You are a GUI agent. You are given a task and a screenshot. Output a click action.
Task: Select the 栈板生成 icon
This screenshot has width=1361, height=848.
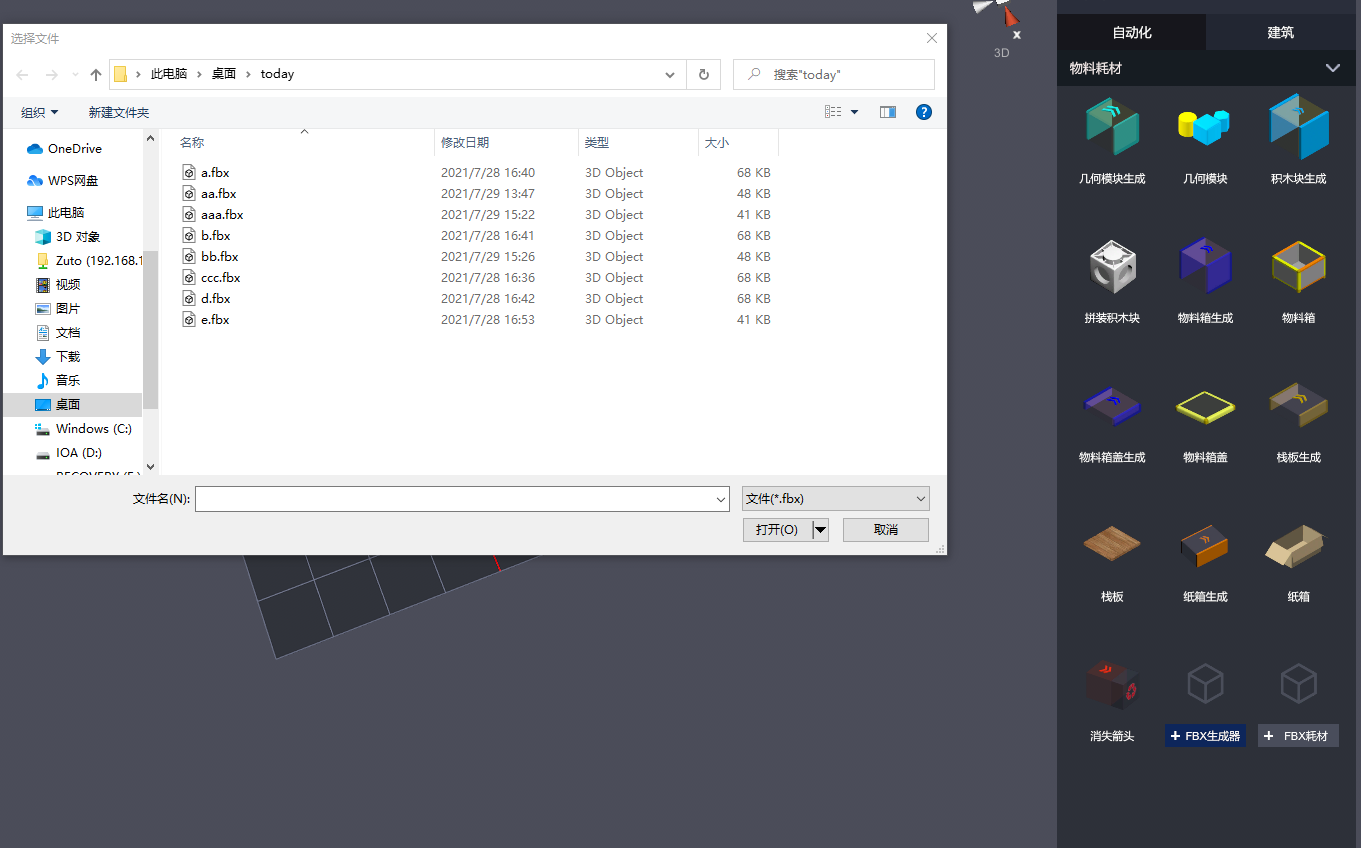pyautogui.click(x=1298, y=403)
